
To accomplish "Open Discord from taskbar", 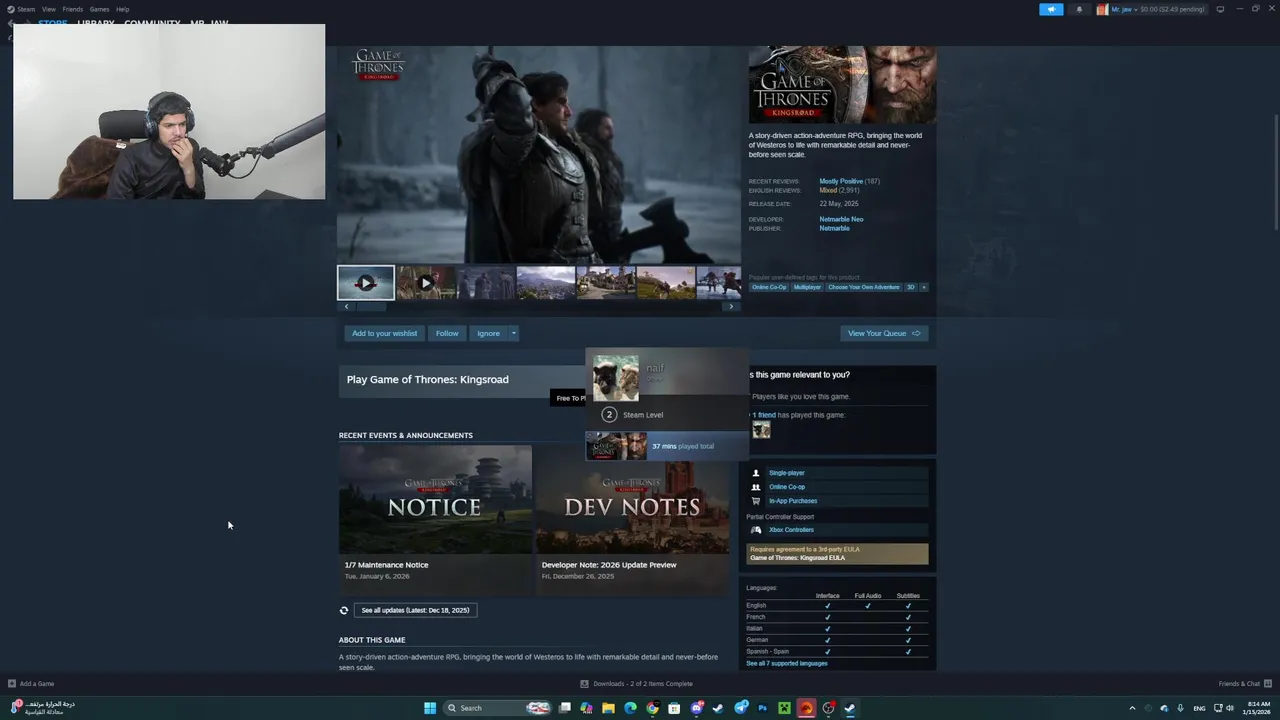I will point(697,708).
